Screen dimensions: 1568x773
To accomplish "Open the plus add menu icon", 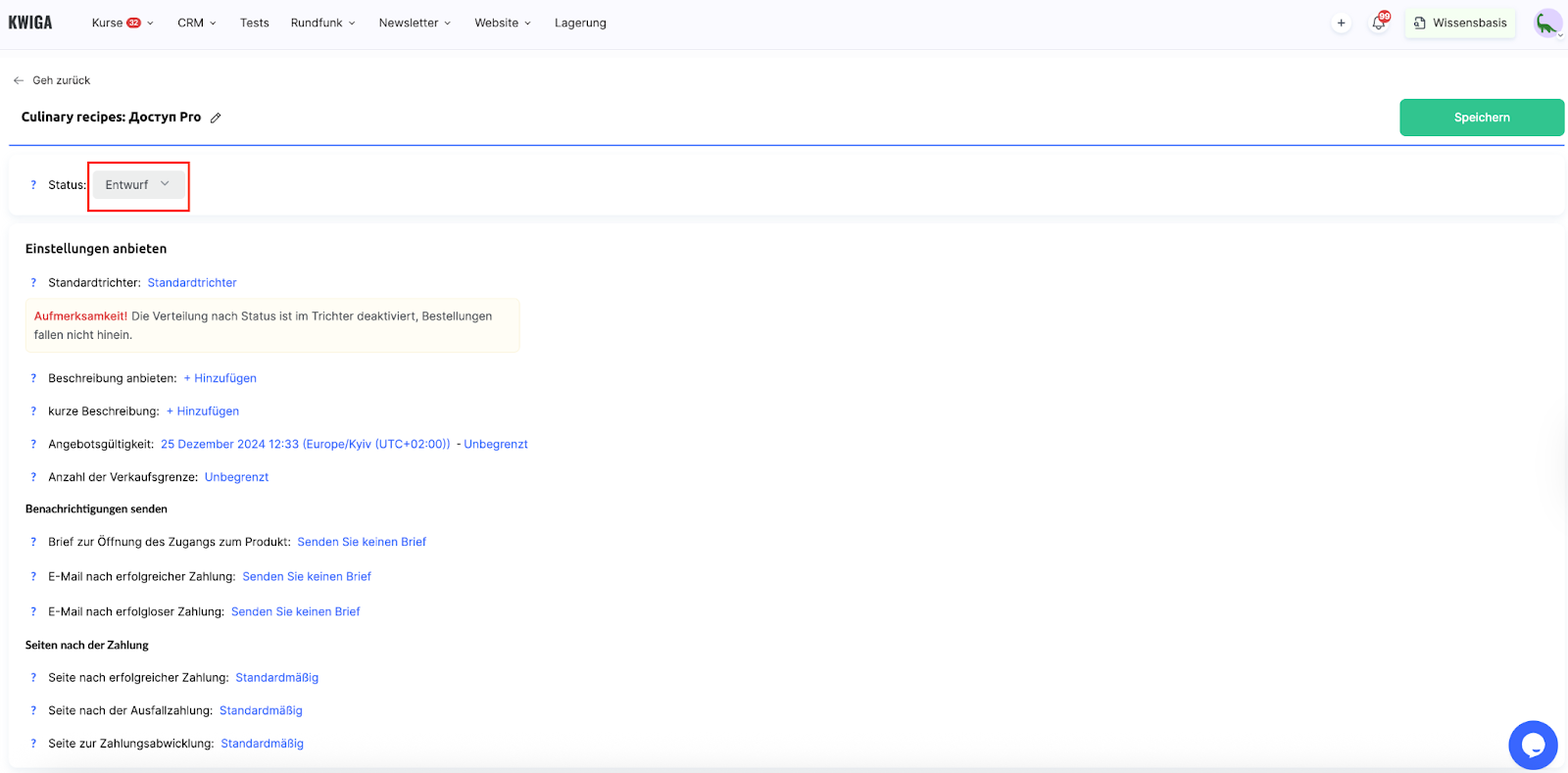I will [x=1341, y=24].
